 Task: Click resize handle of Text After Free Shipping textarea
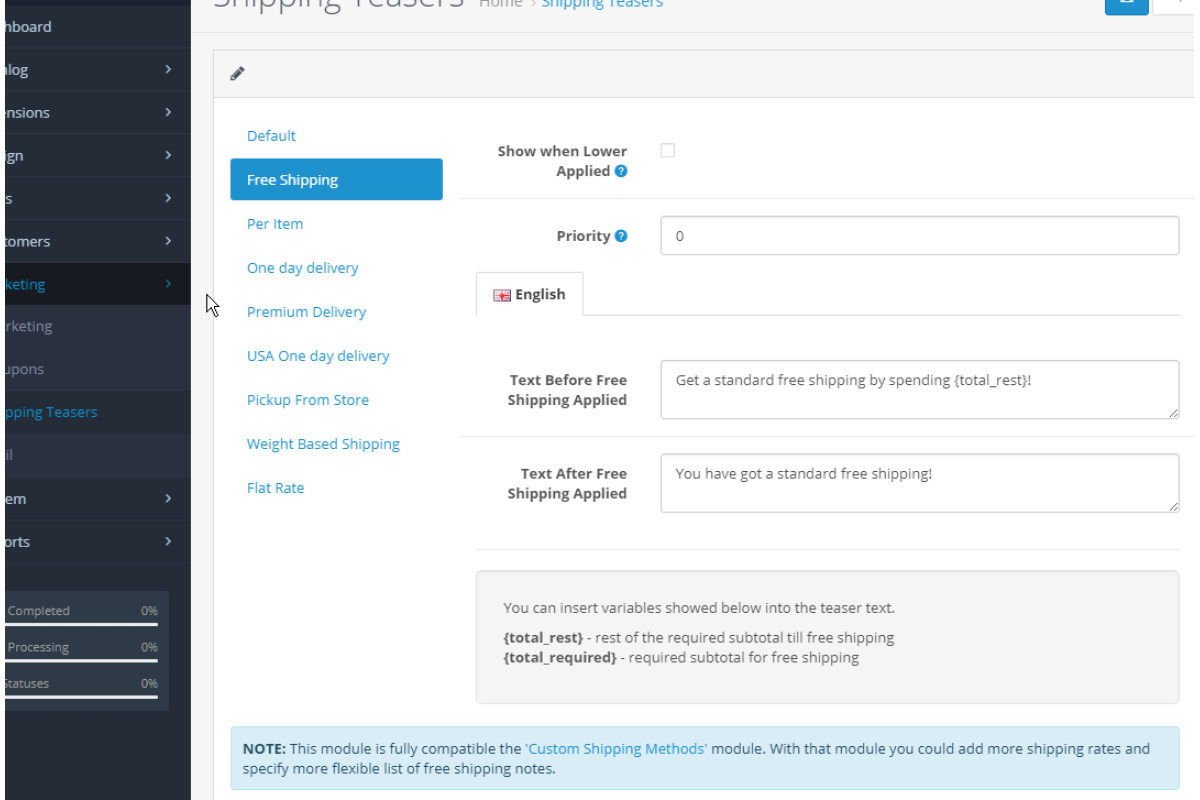(x=1173, y=506)
